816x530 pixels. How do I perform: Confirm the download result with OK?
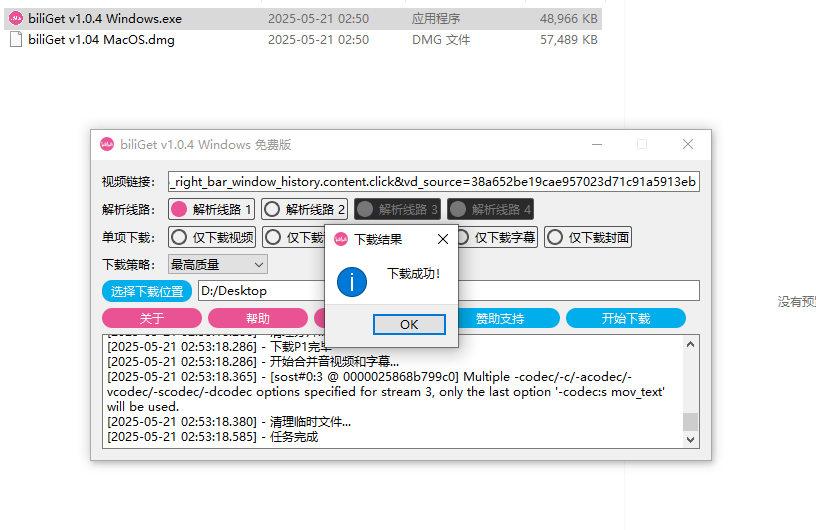(409, 324)
